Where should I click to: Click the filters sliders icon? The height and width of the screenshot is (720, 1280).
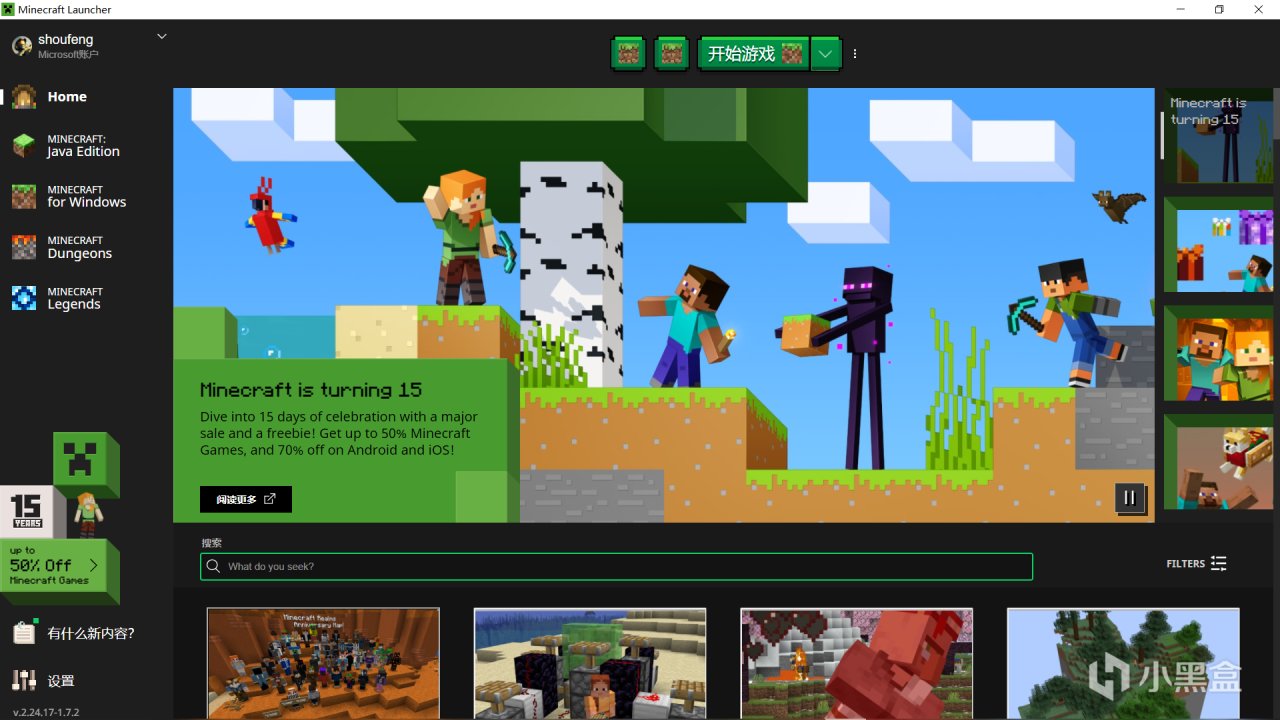click(x=1218, y=564)
